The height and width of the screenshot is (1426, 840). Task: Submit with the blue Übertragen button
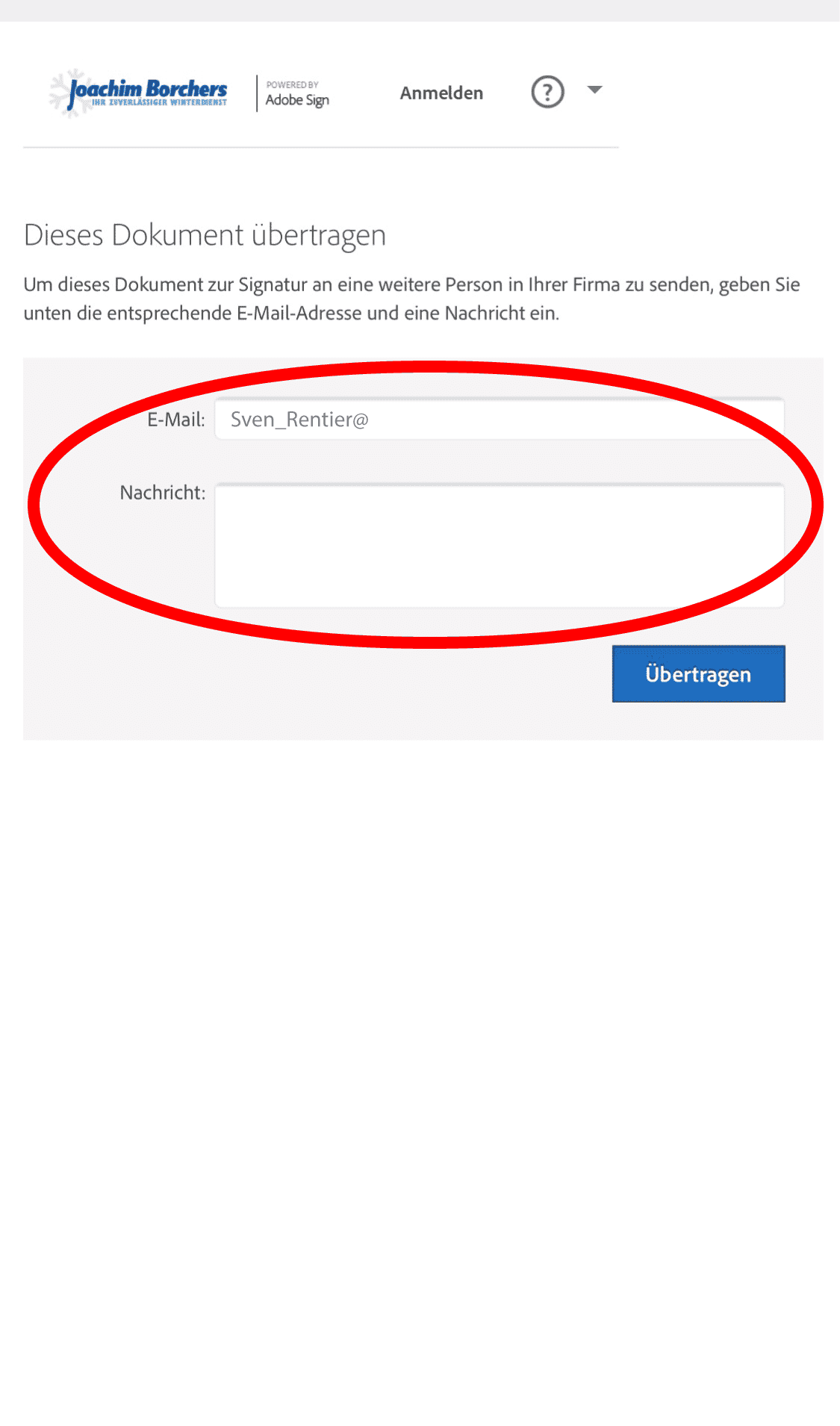point(699,673)
